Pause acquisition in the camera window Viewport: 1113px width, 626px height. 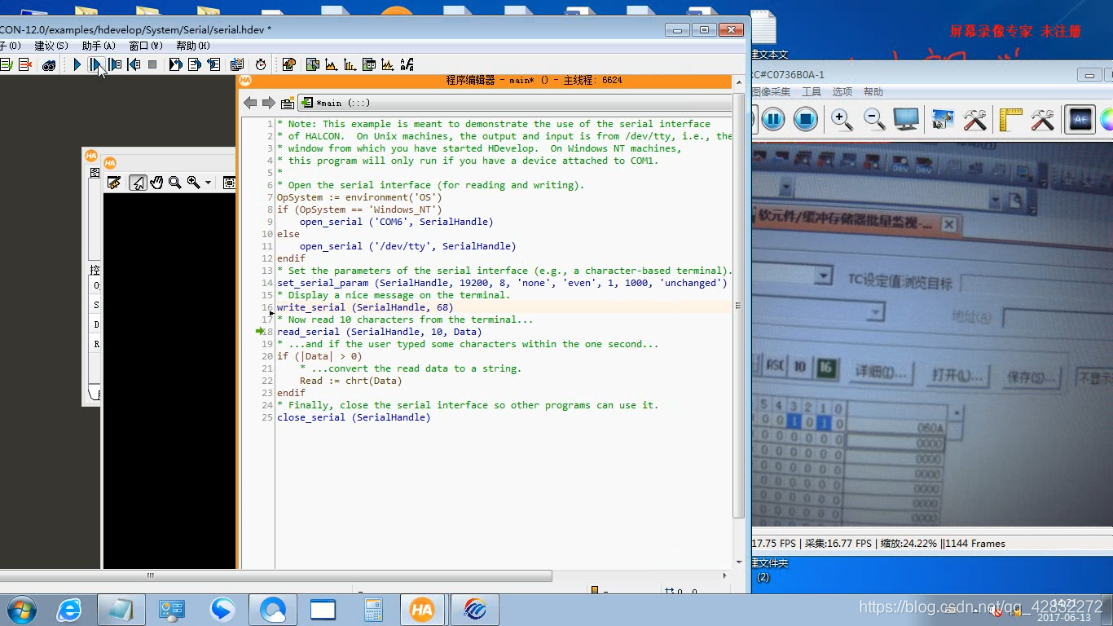click(x=773, y=119)
